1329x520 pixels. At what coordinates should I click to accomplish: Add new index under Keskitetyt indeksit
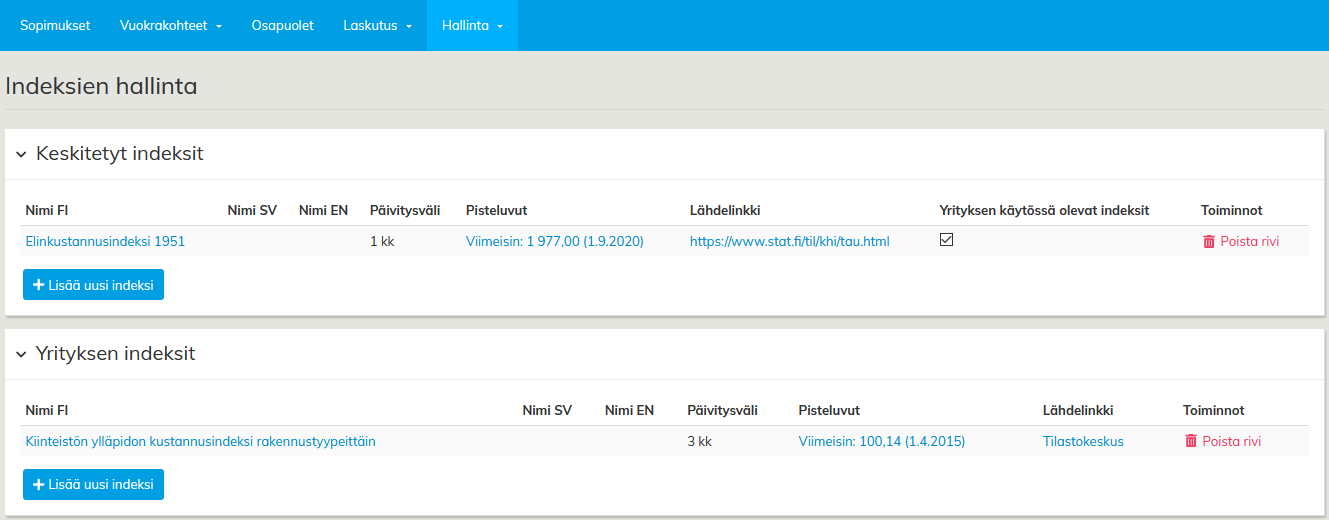93,285
